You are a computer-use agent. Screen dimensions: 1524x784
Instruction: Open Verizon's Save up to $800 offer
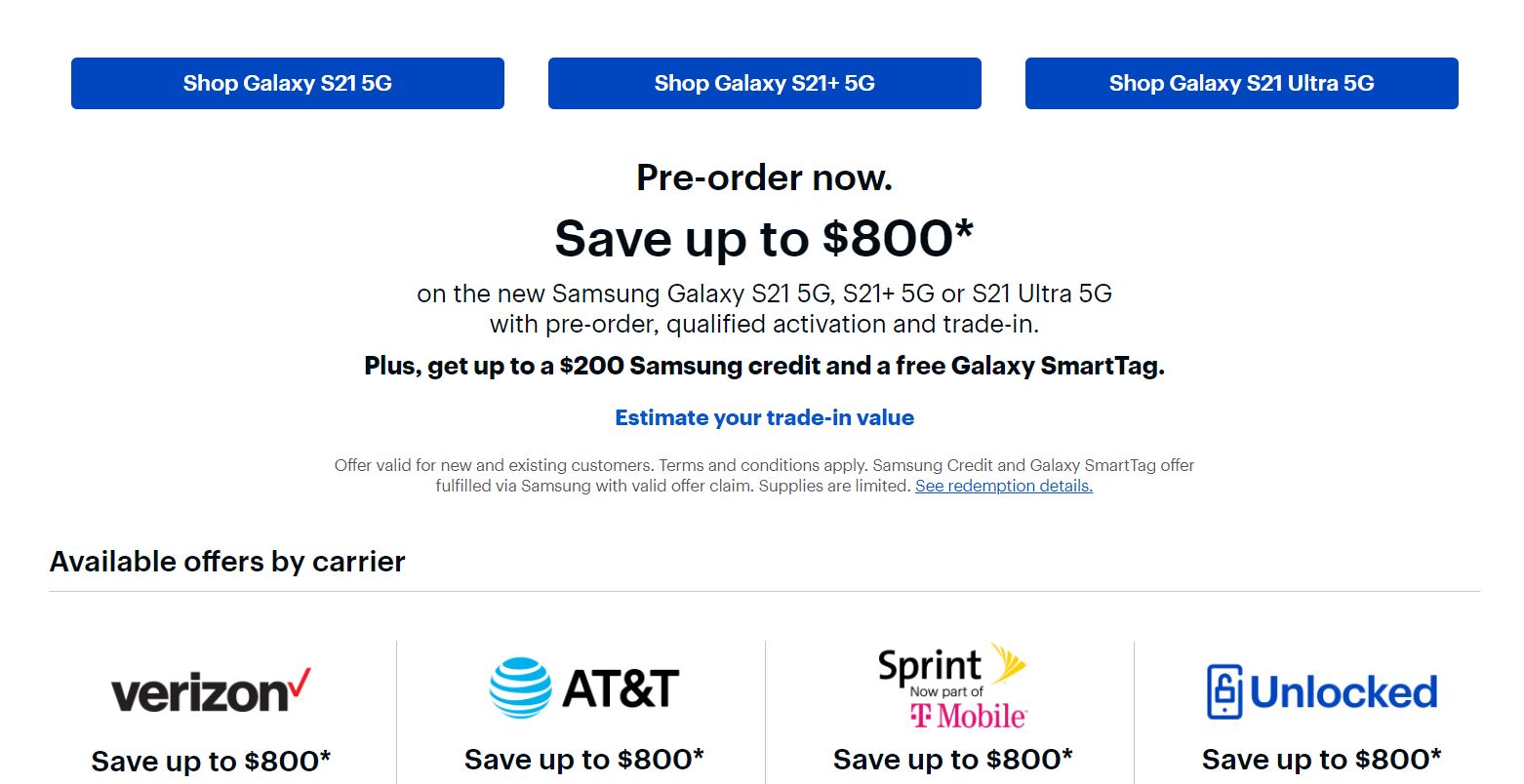click(x=211, y=761)
